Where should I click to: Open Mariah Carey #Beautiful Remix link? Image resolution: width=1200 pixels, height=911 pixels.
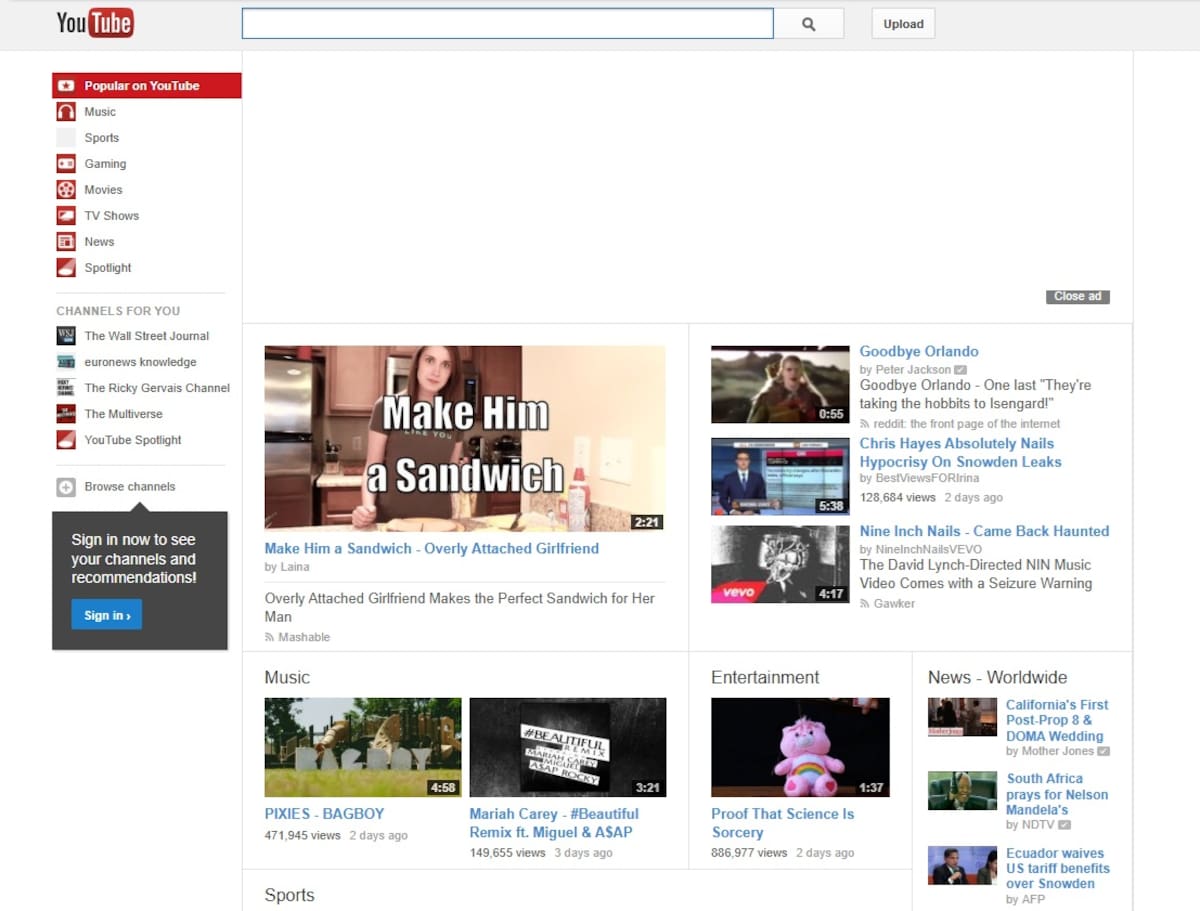(554, 823)
